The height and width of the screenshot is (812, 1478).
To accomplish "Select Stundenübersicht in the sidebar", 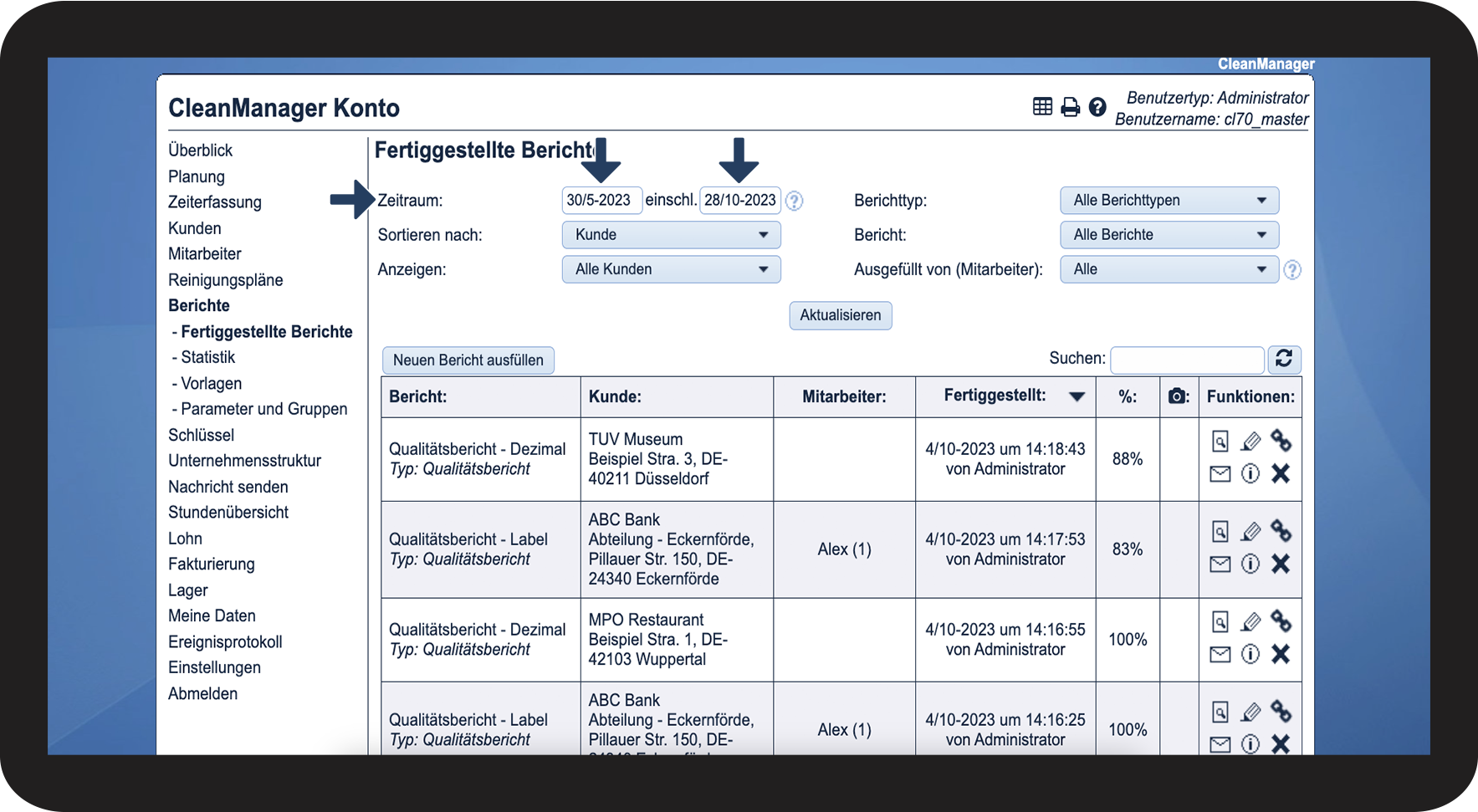I will pyautogui.click(x=228, y=513).
